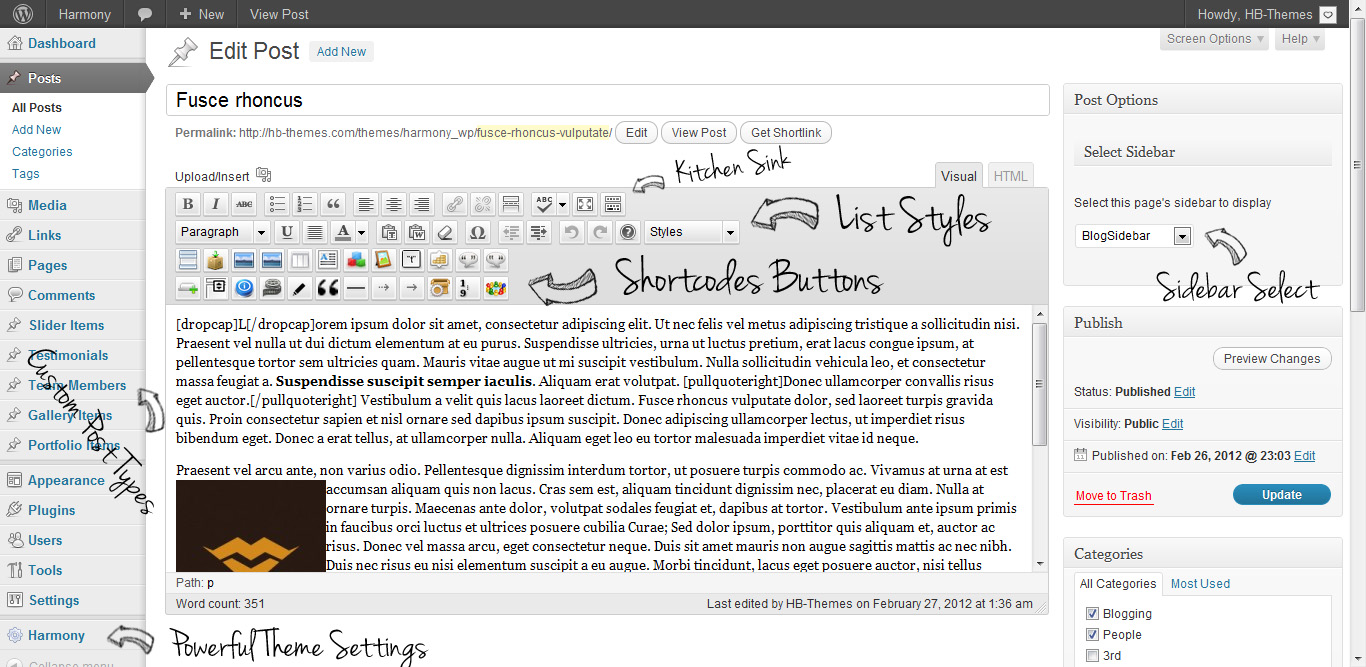Image resolution: width=1366 pixels, height=667 pixels.
Task: Uncheck the People category
Action: tap(1093, 634)
